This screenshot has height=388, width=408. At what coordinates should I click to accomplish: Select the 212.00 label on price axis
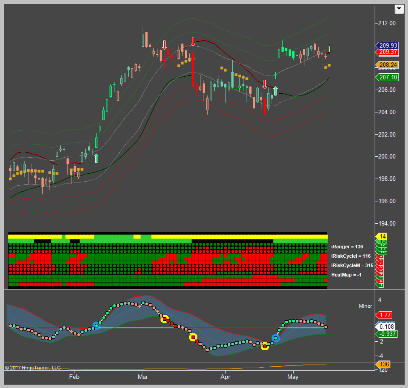(x=387, y=23)
